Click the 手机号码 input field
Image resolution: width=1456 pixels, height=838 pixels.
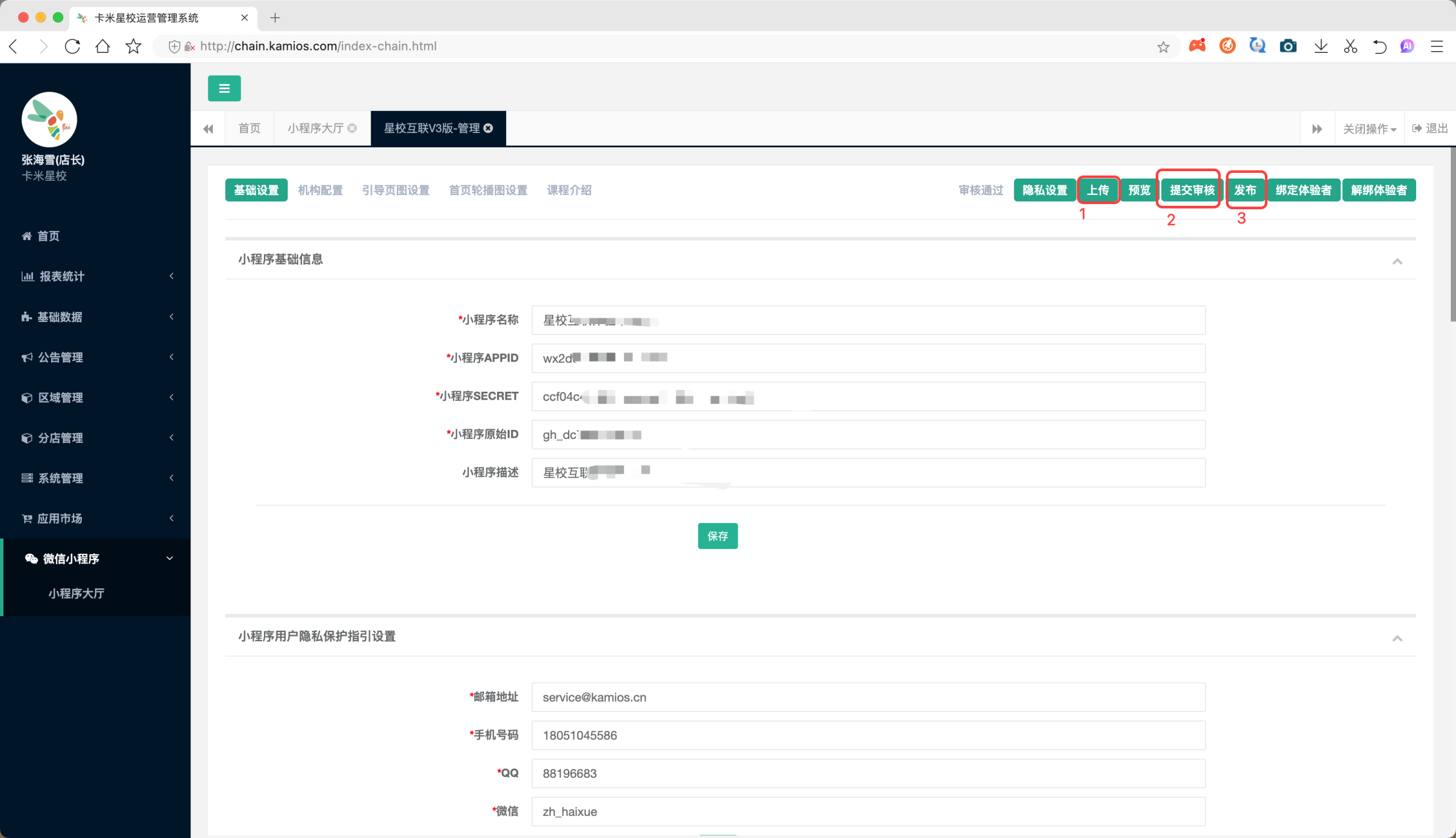pyautogui.click(x=868, y=735)
